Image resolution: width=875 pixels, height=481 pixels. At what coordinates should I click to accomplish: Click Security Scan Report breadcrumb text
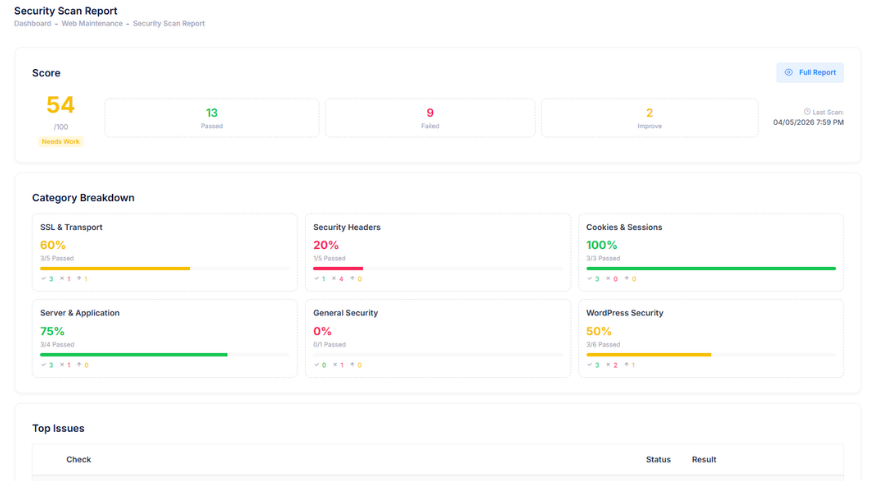coord(169,23)
